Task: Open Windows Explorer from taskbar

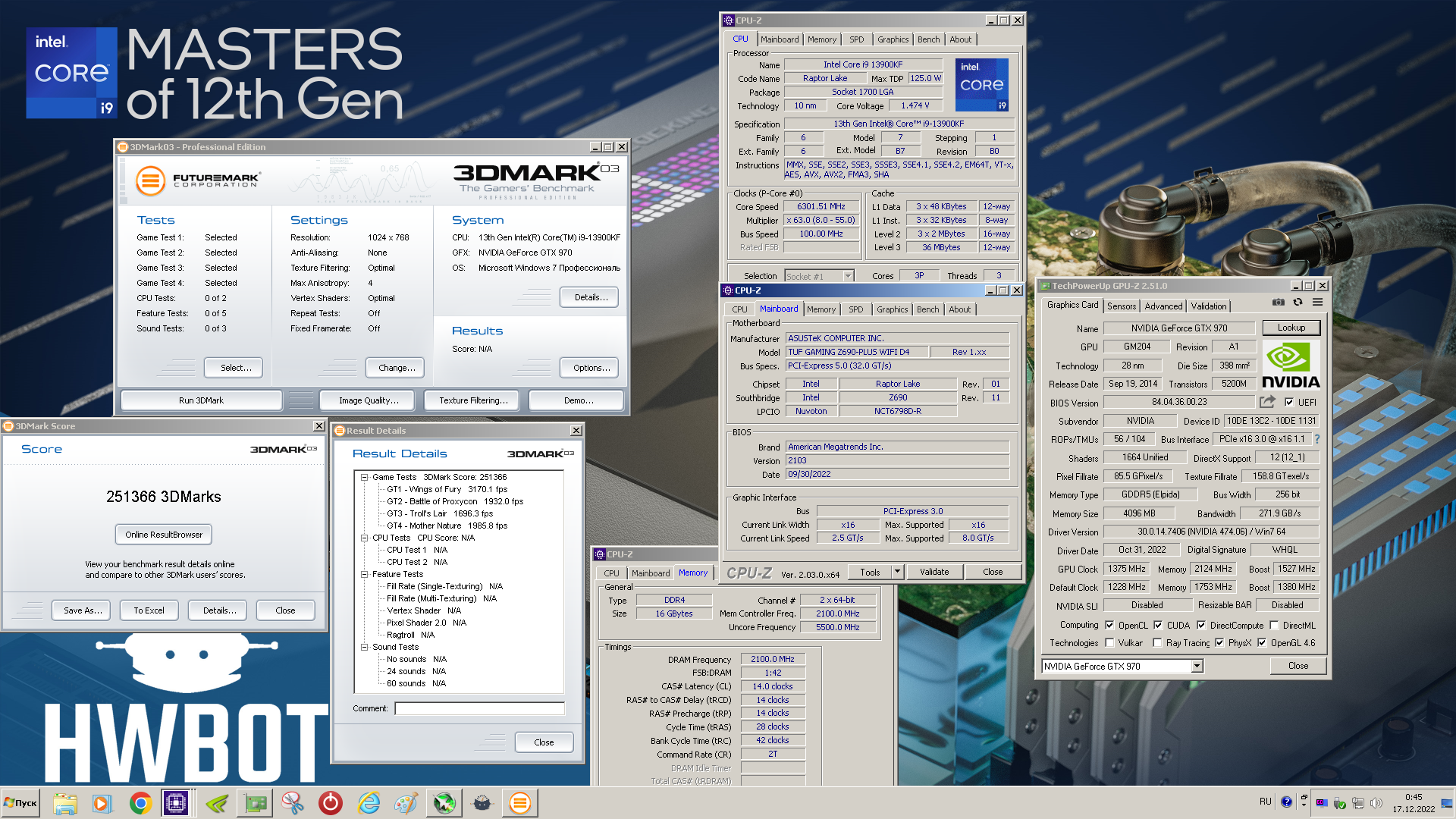Action: (x=65, y=803)
